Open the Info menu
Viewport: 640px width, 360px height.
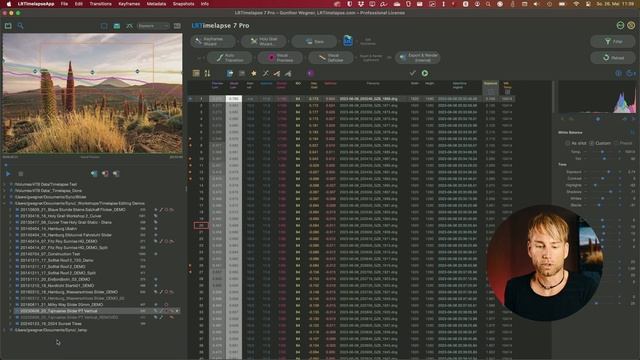coord(205,4)
